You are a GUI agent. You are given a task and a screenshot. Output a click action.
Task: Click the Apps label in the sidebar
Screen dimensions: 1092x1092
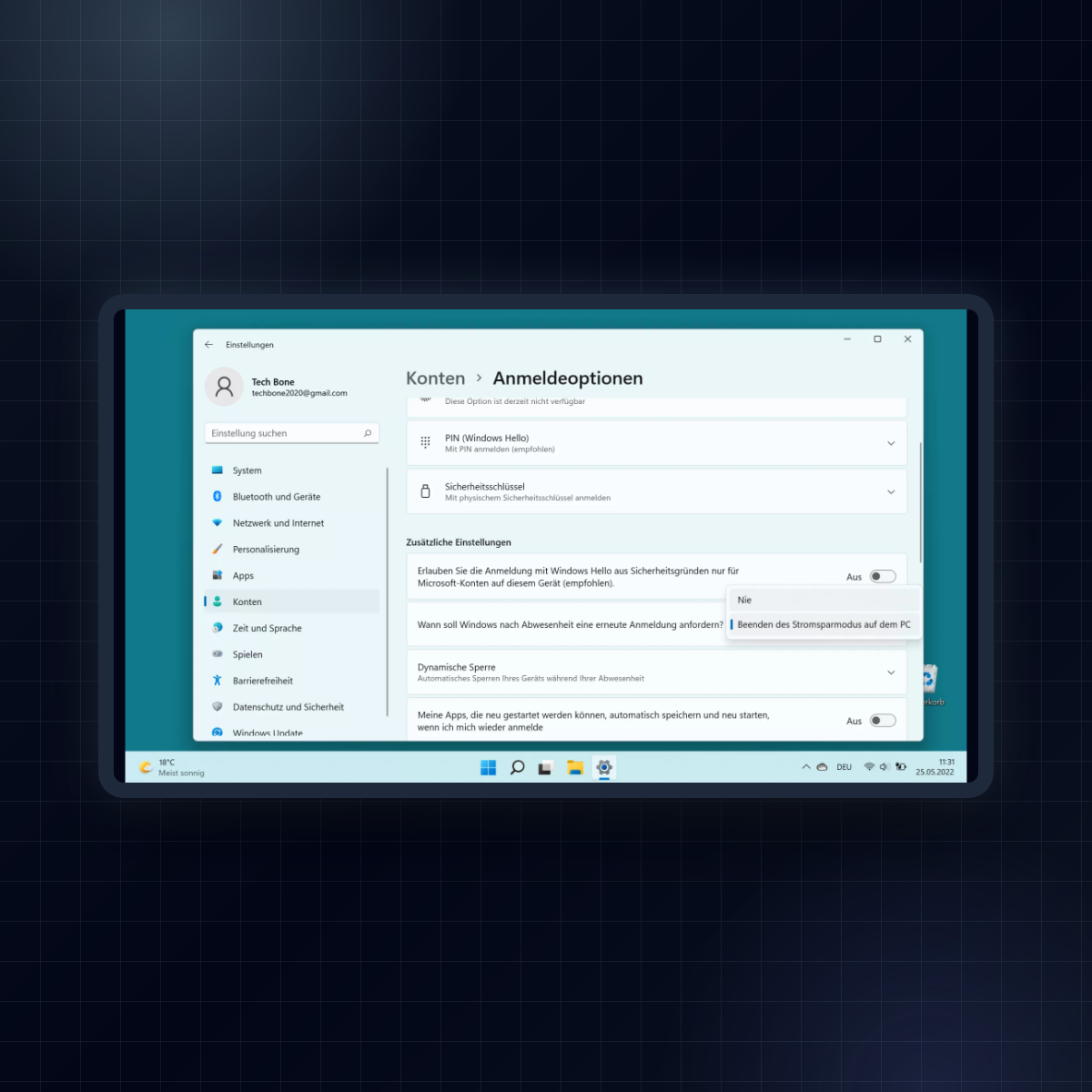pos(243,576)
